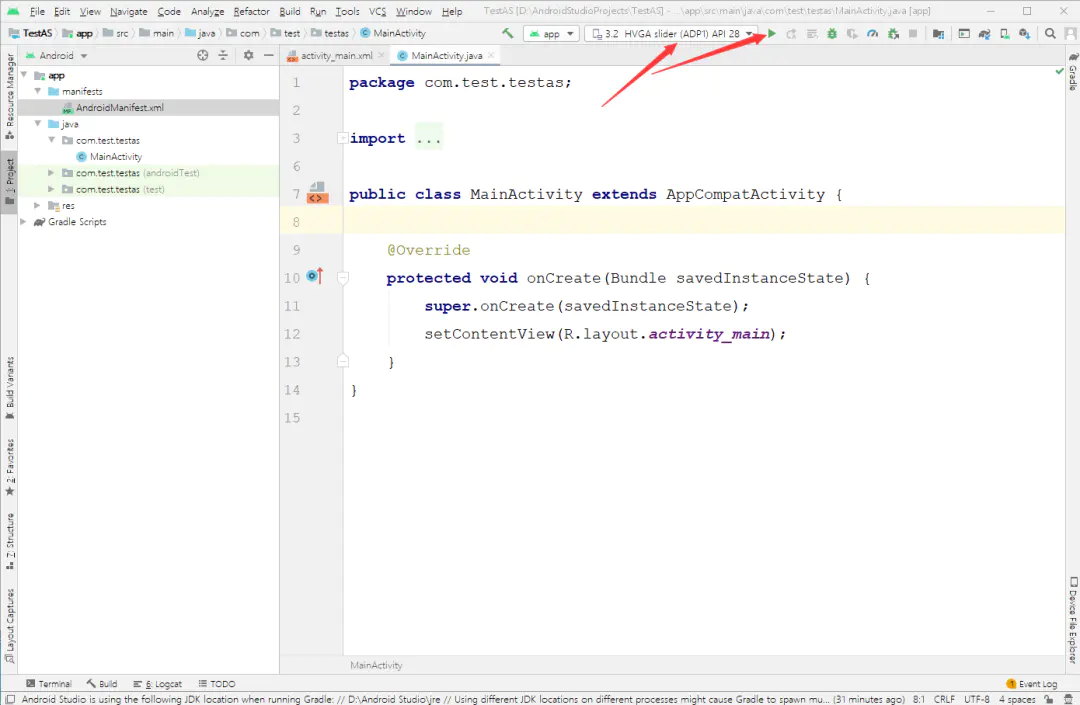This screenshot has height=705, width=1080.
Task: Click the Apply Changes icon
Action: click(791, 33)
